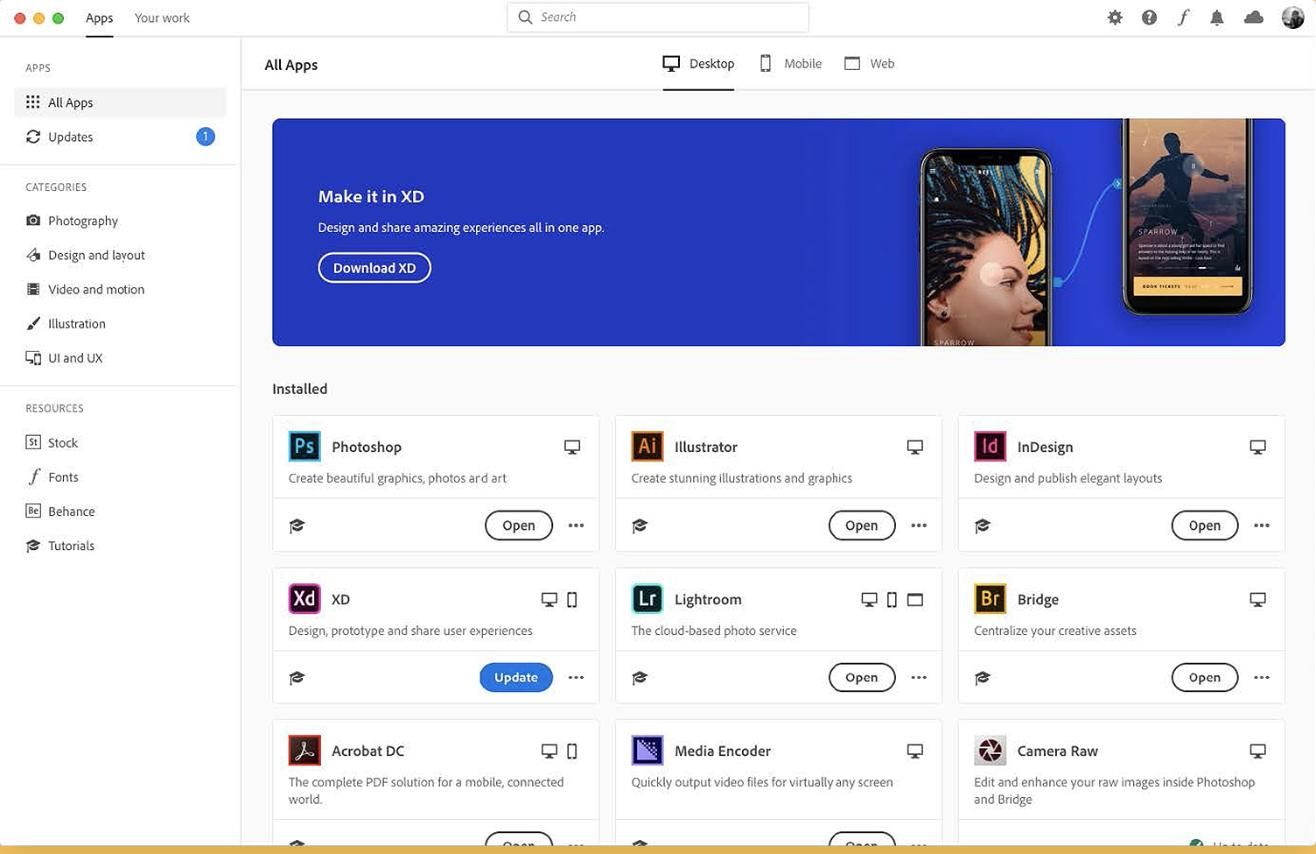This screenshot has width=1316, height=854.
Task: Click the tutorials graduation cap on Photoshop card
Action: pyautogui.click(x=296, y=524)
